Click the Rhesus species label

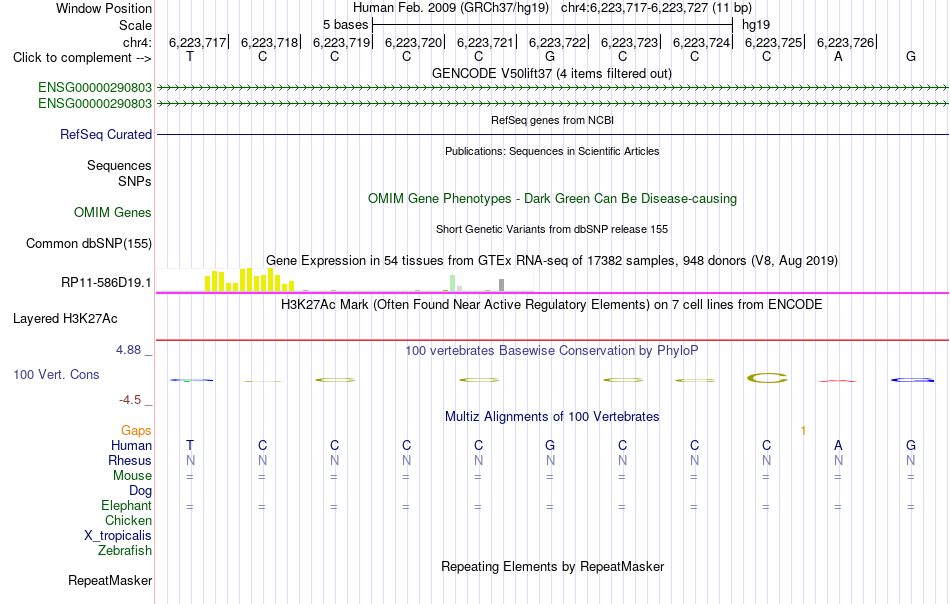point(130,460)
